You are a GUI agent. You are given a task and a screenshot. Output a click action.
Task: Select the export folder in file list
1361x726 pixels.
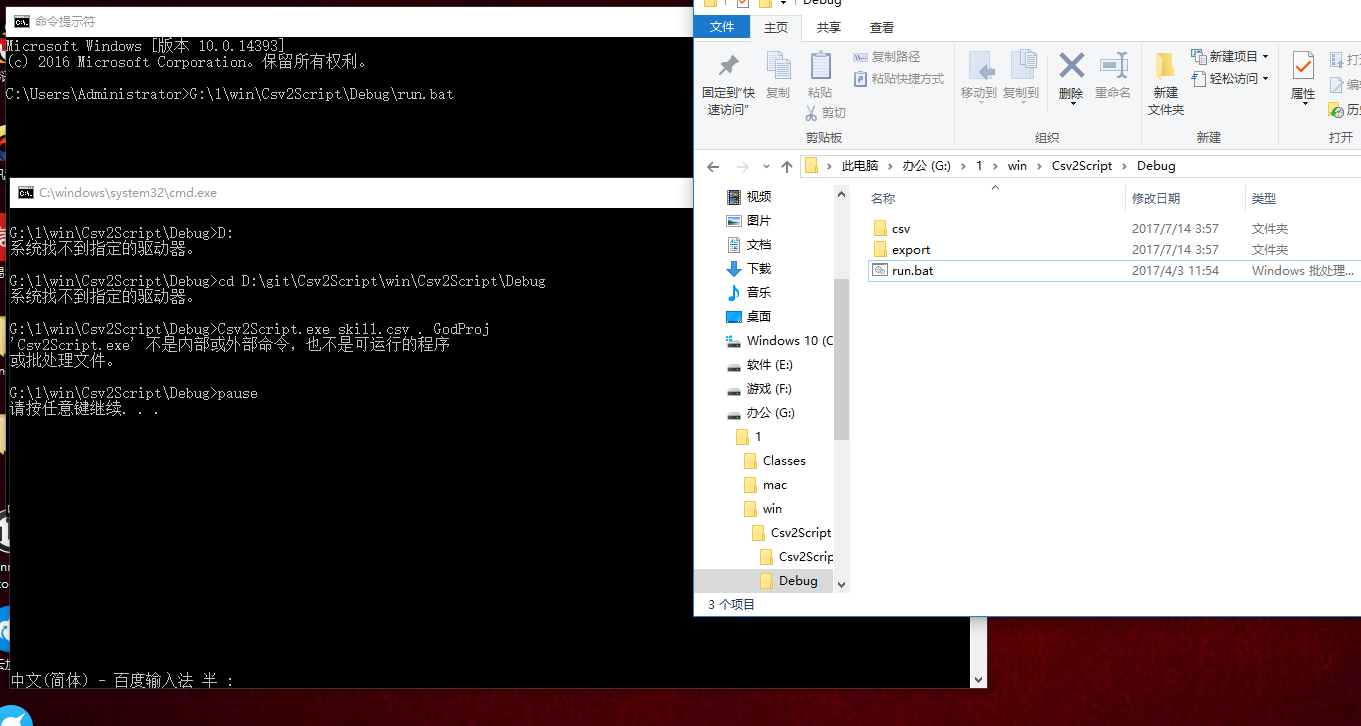[x=911, y=249]
